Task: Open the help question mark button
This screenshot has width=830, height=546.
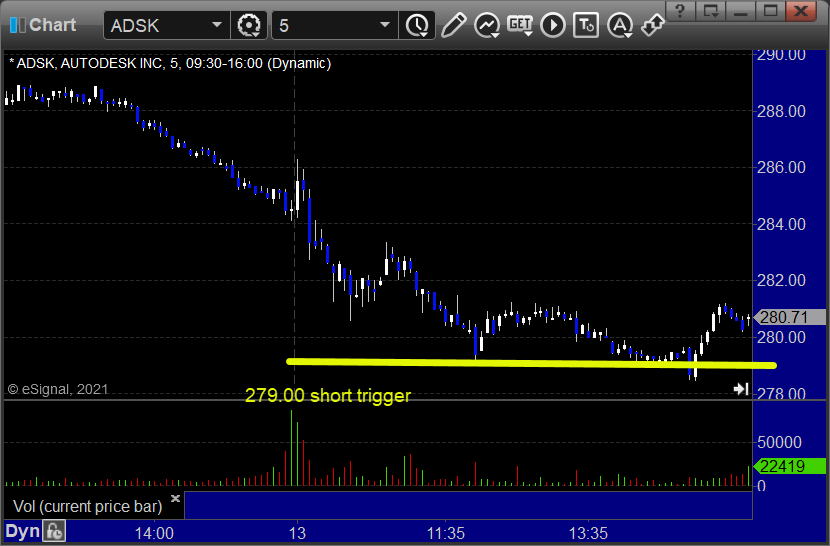Action: 680,11
